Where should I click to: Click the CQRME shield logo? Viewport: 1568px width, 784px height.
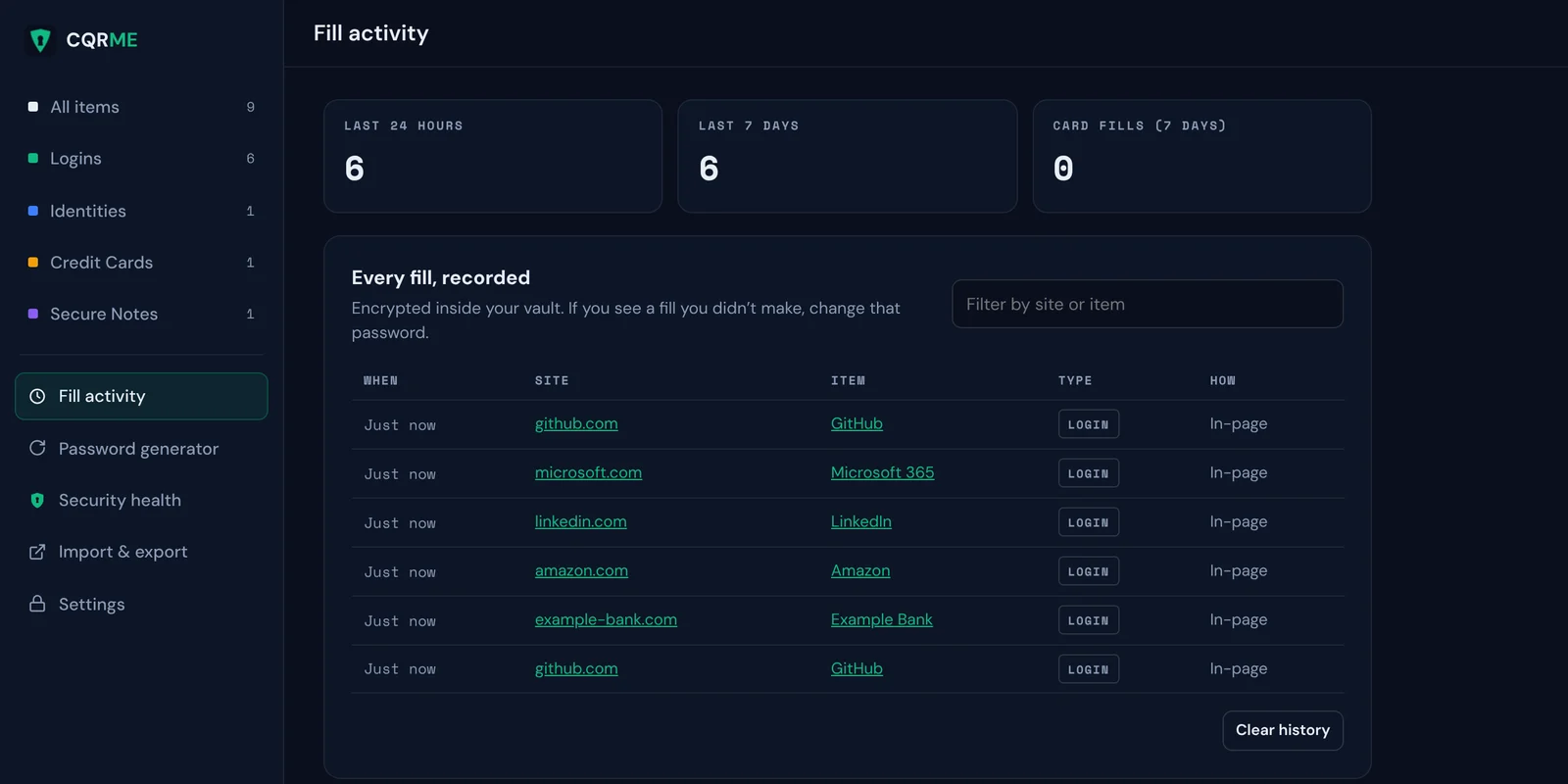tap(40, 40)
